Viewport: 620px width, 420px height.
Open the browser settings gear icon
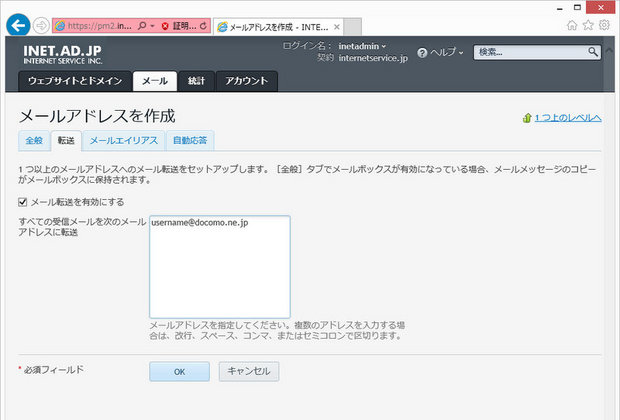point(603,24)
